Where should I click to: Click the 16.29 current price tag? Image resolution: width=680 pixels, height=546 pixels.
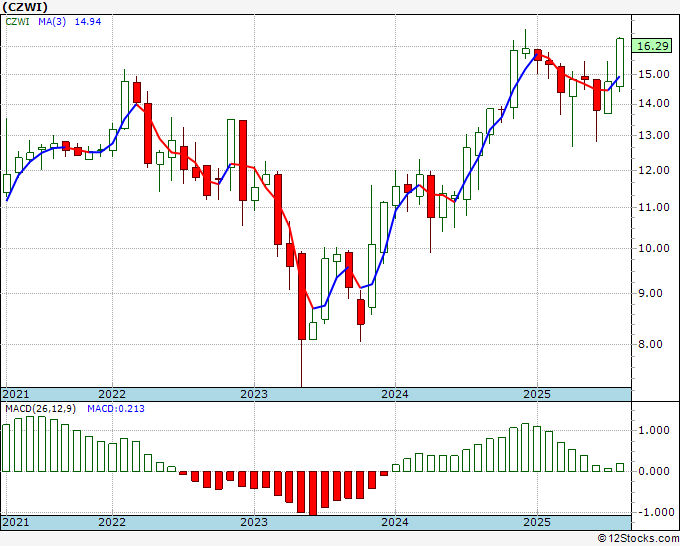tap(654, 46)
